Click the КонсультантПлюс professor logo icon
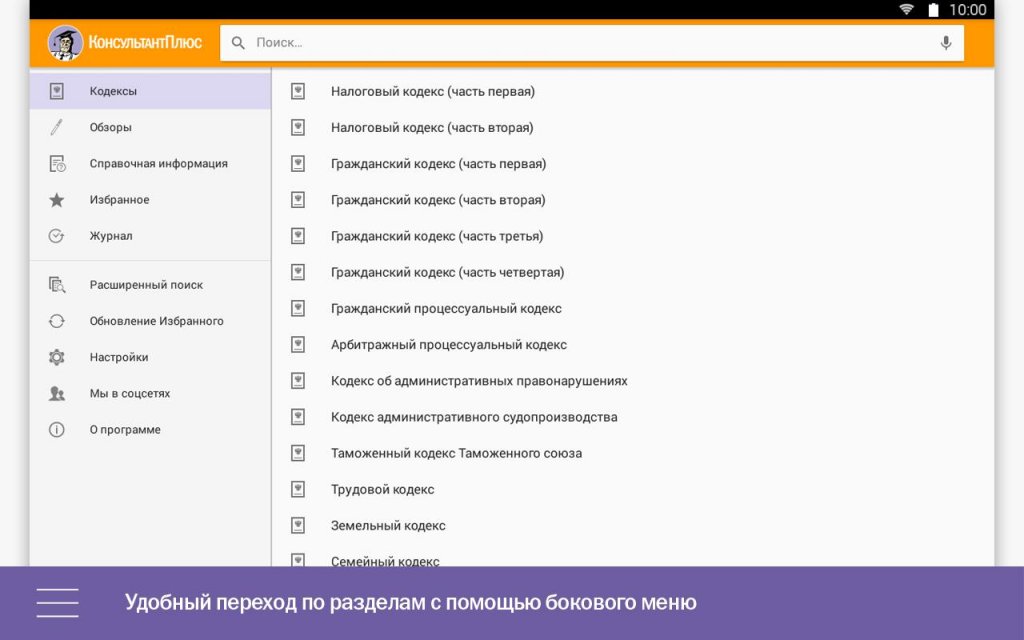The image size is (1024, 640). click(x=65, y=42)
